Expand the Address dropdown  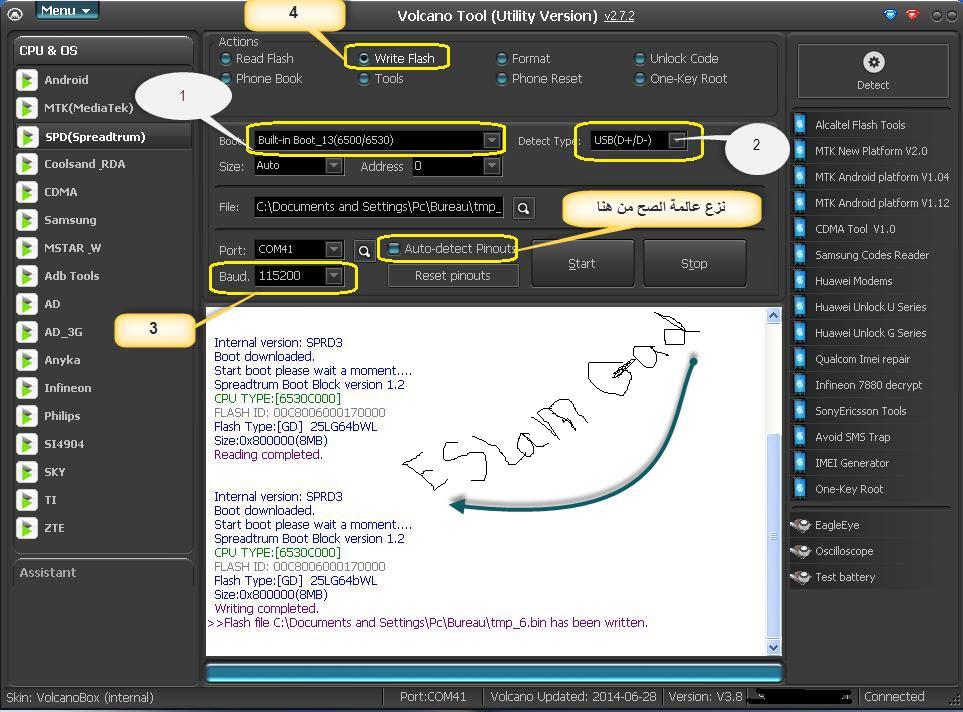coord(491,166)
